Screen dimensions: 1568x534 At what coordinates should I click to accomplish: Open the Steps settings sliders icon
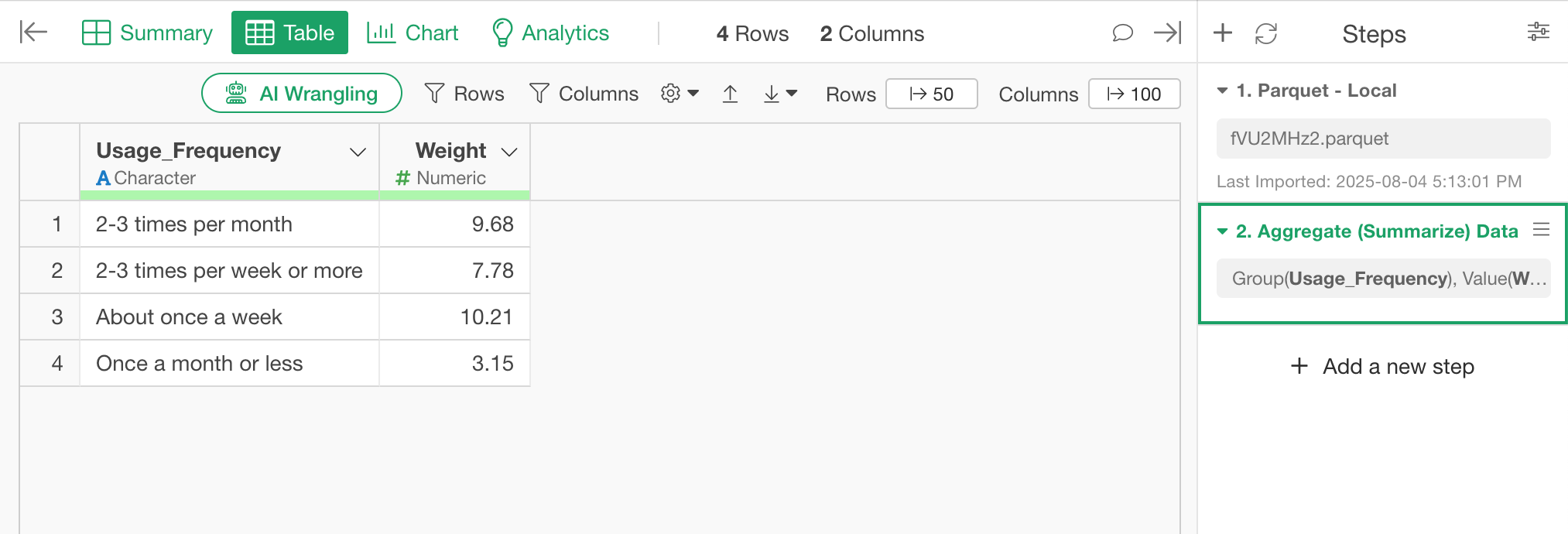pos(1538,32)
